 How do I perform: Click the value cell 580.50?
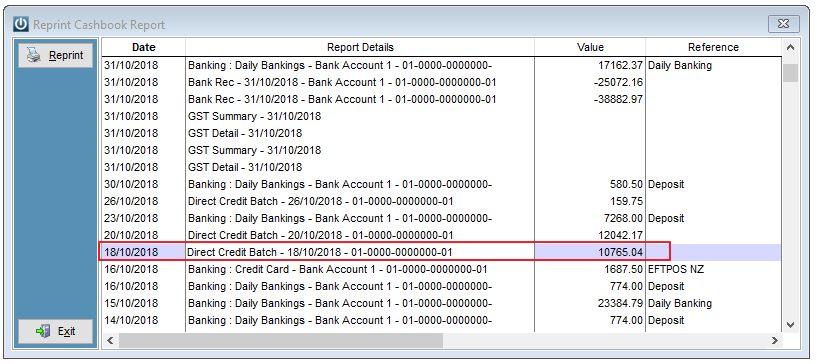[590, 184]
